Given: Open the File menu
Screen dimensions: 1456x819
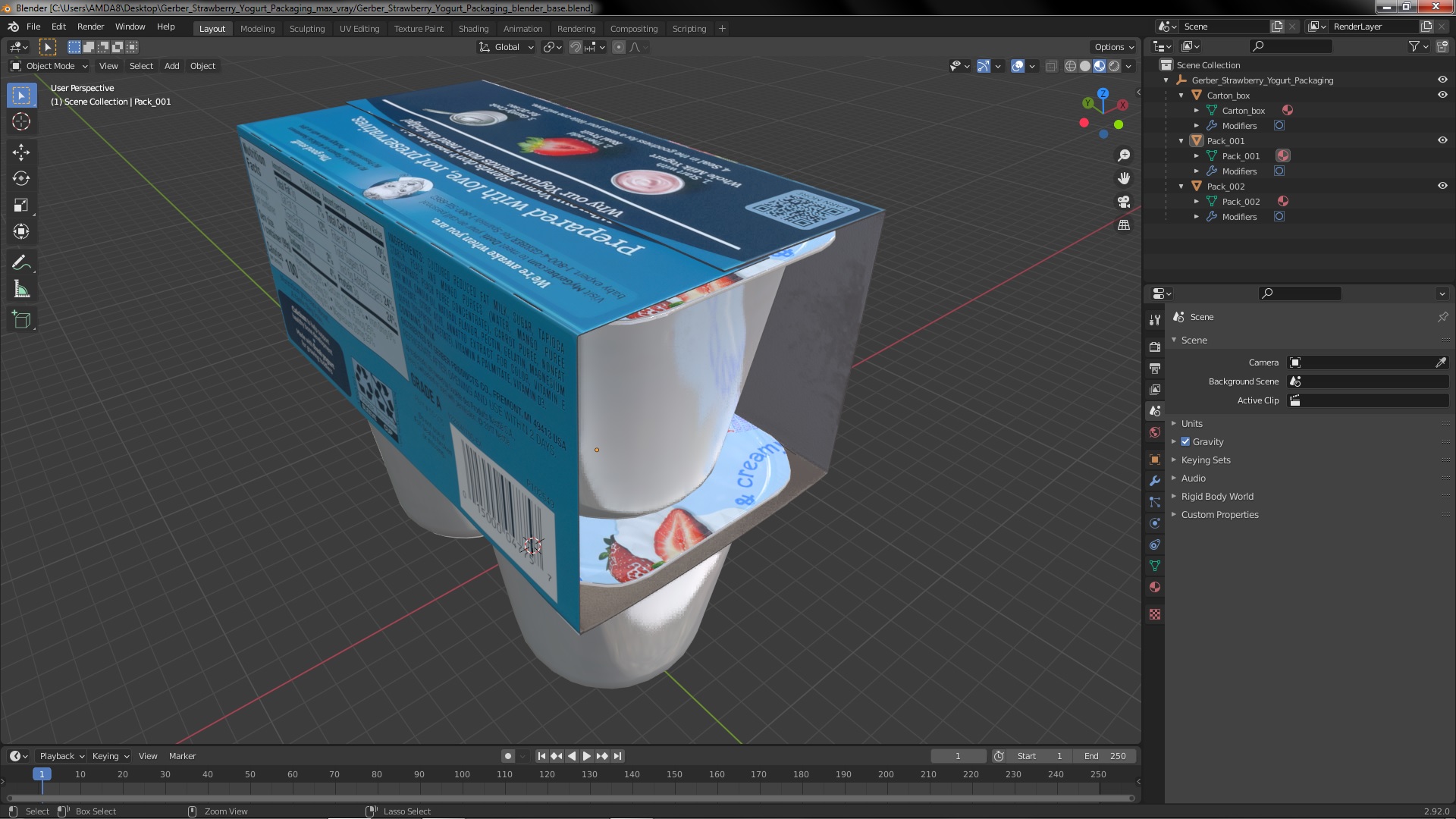Looking at the screenshot, I should [33, 27].
